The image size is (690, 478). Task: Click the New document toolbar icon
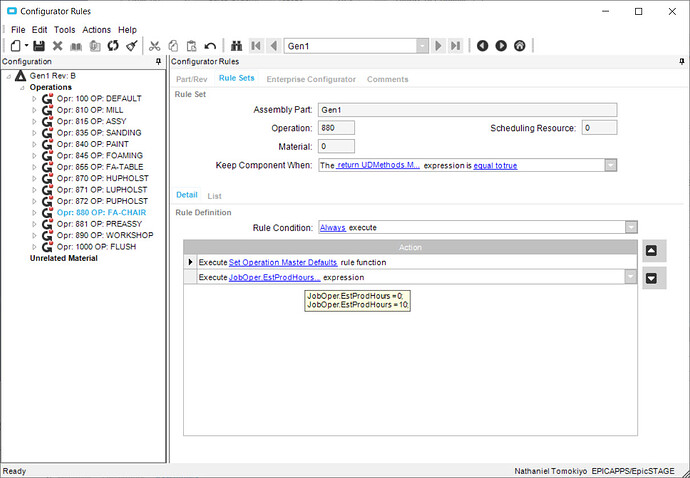(15, 45)
